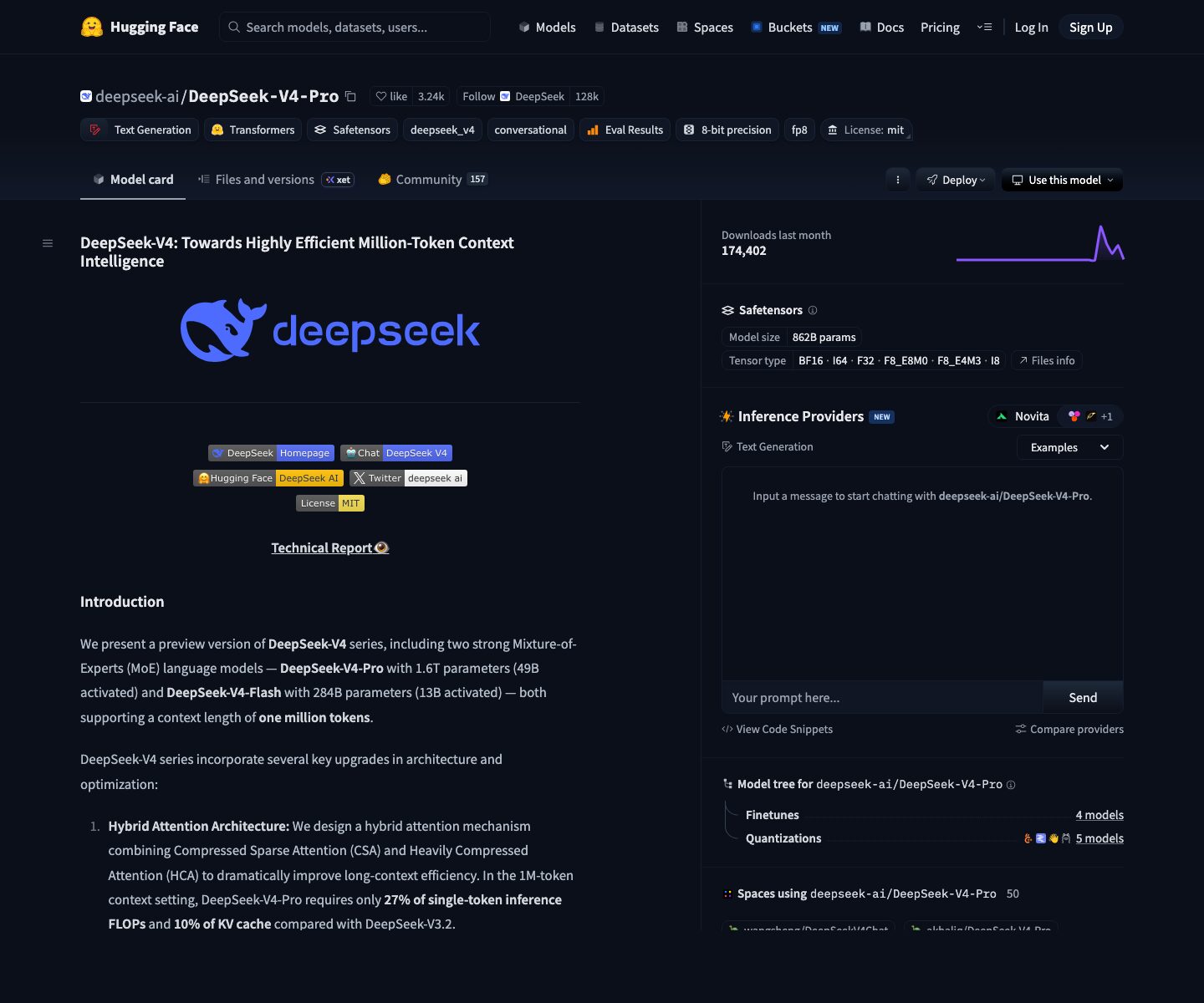Click the Your prompt here input

[x=882, y=697]
